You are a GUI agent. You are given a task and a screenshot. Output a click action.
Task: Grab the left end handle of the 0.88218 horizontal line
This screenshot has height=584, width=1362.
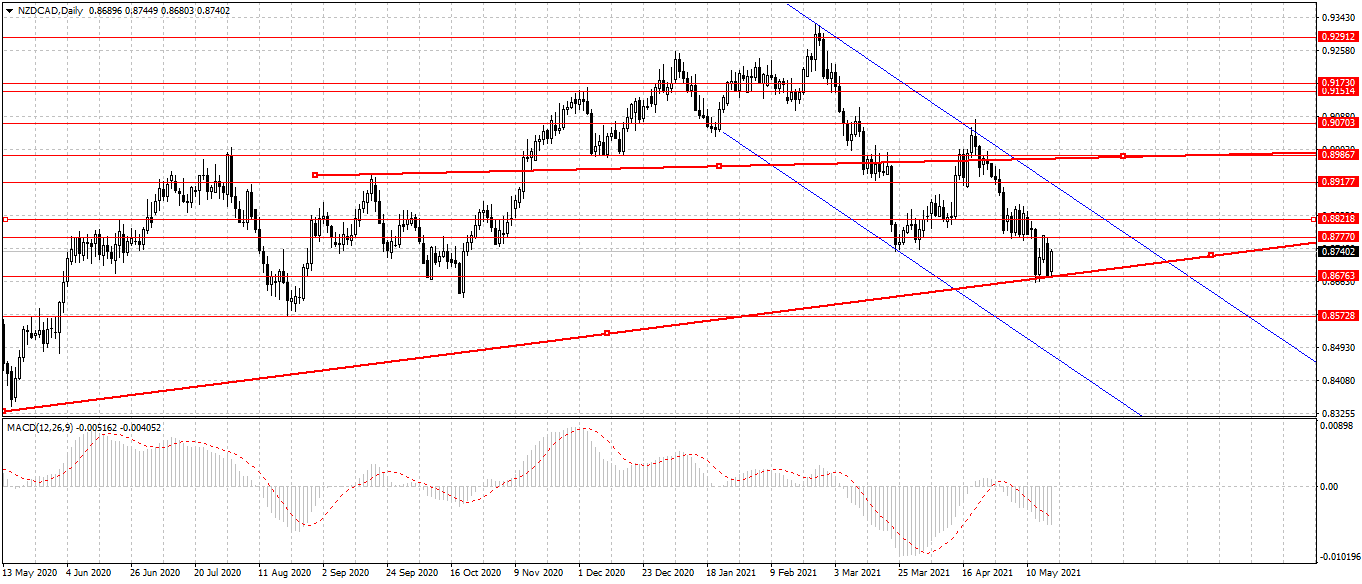(5, 219)
